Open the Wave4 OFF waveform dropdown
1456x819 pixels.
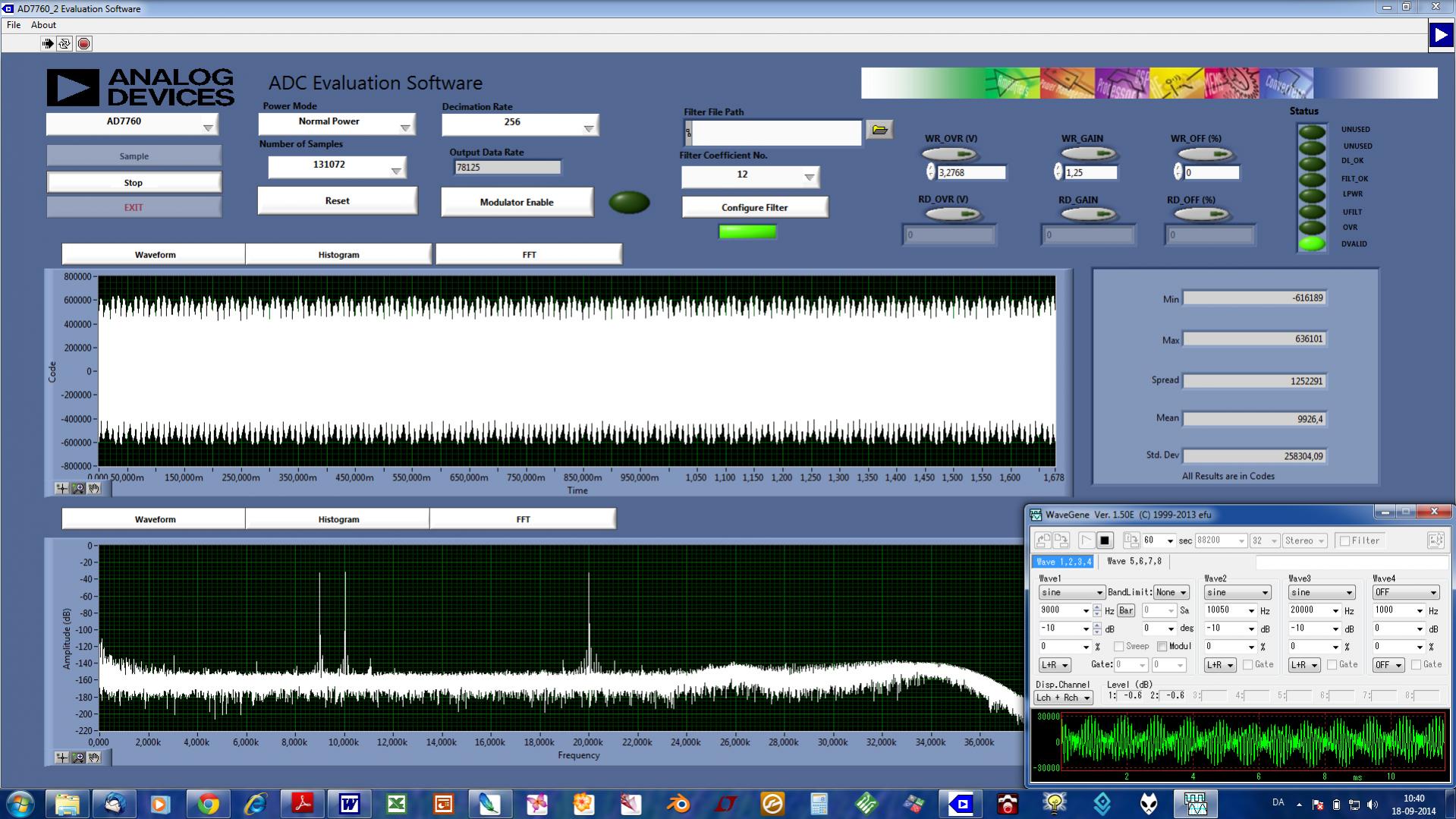tap(1406, 593)
